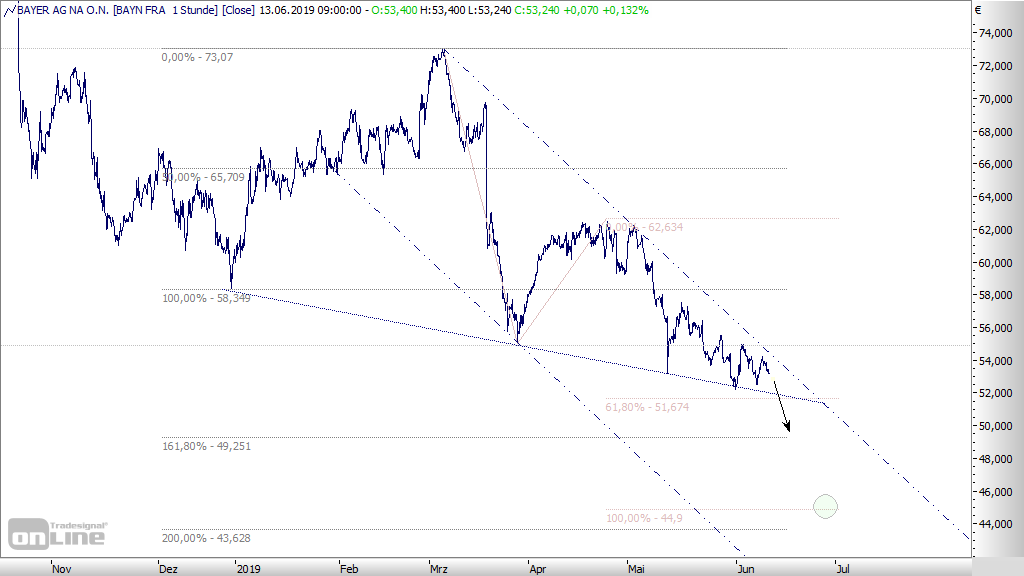Viewport: 1024px width, 576px height.
Task: Click the 58,000 price axis label
Action: (995, 295)
